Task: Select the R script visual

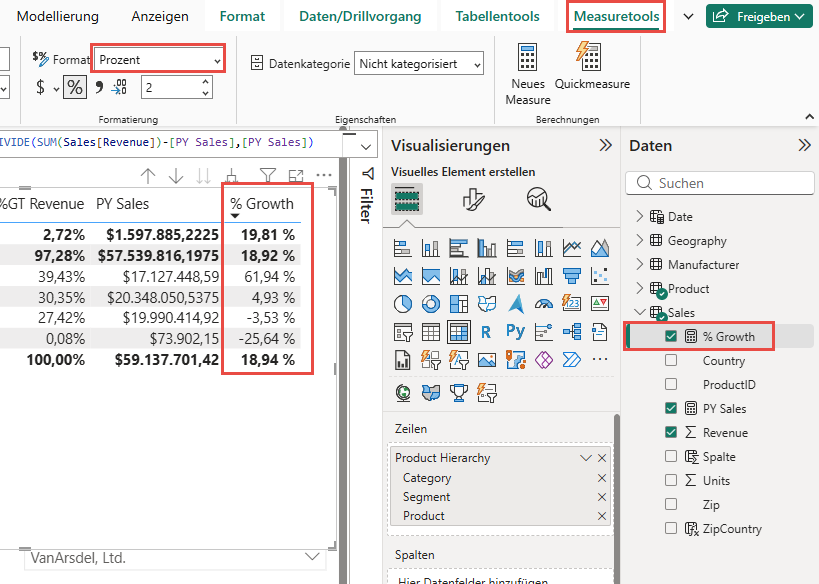Action: pos(486,332)
